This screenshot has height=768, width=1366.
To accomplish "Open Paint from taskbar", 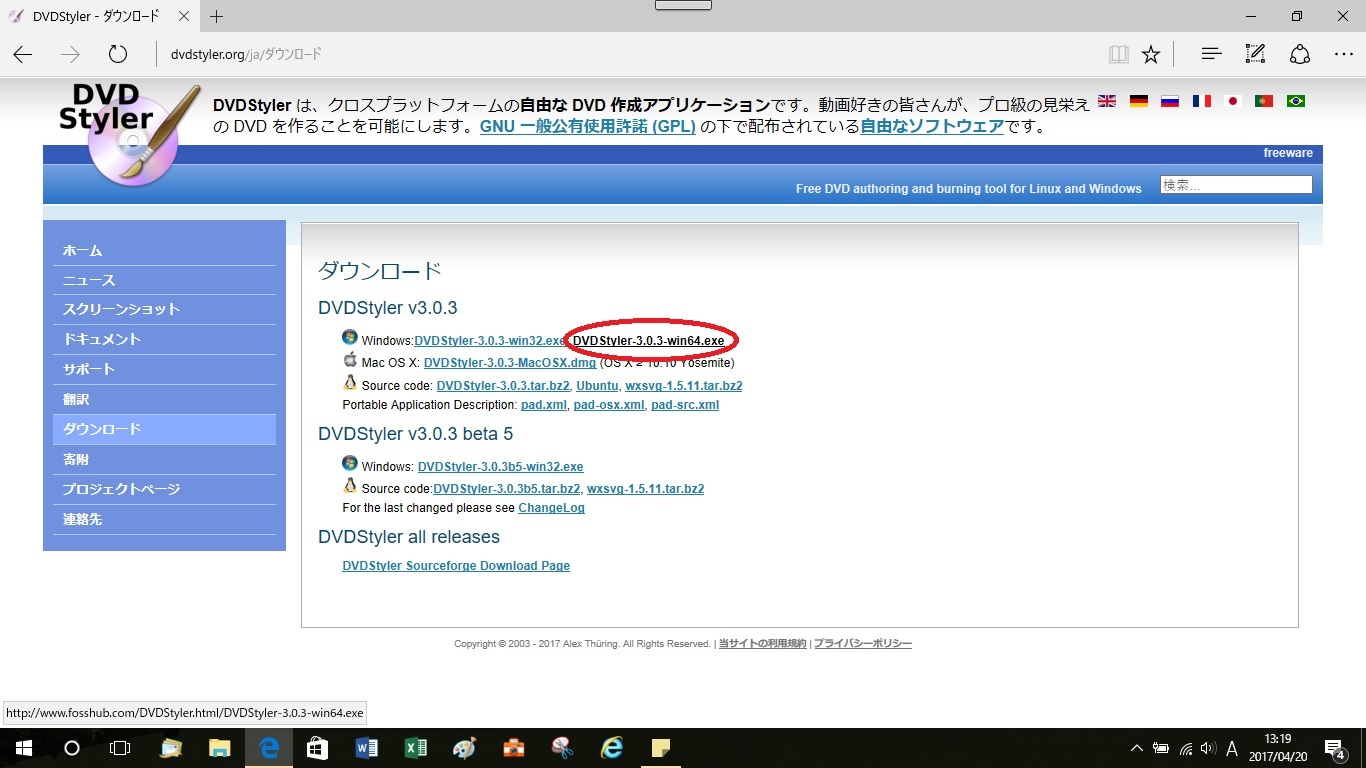I will coord(464,748).
